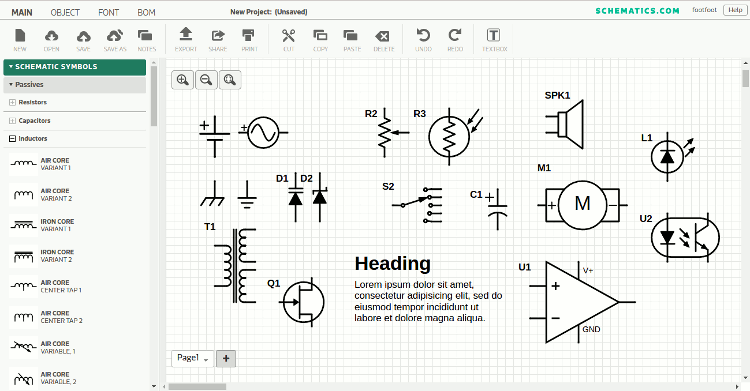Screen dimensions: 750x391
Task: Visit the SCHEMATICS.COM logo link
Action: (637, 11)
